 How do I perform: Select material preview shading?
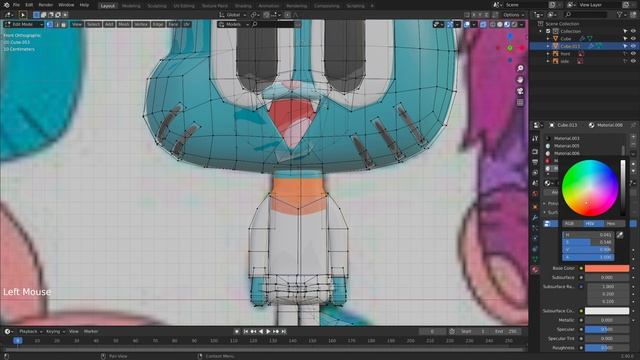tap(507, 24)
